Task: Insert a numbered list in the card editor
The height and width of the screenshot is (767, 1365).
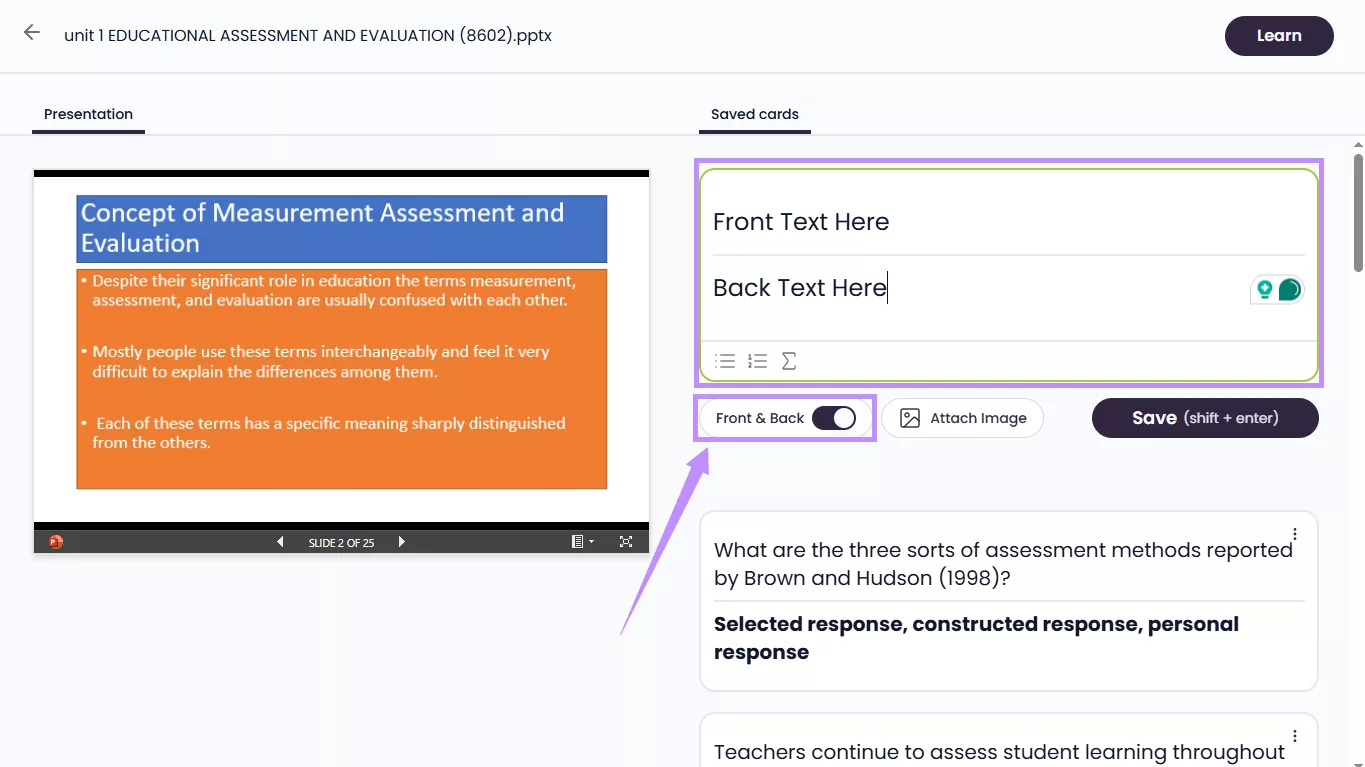Action: [x=757, y=361]
